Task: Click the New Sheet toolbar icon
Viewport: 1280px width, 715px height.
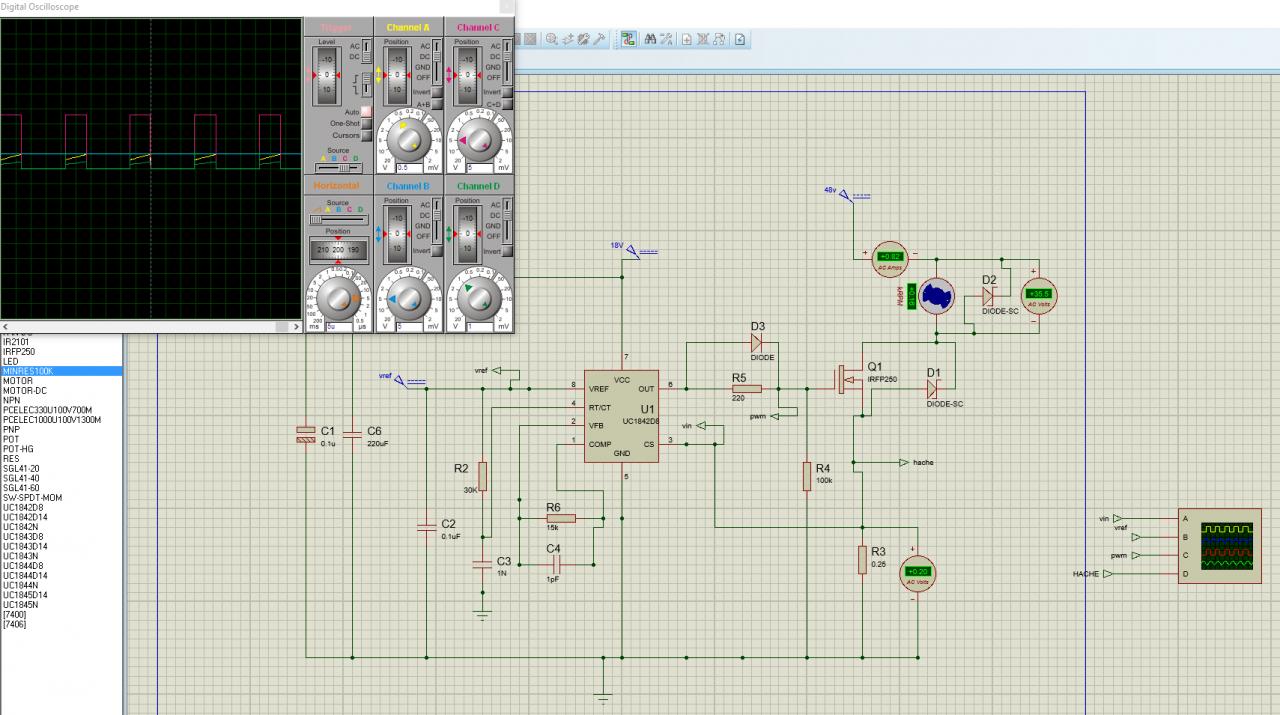Action: point(687,40)
